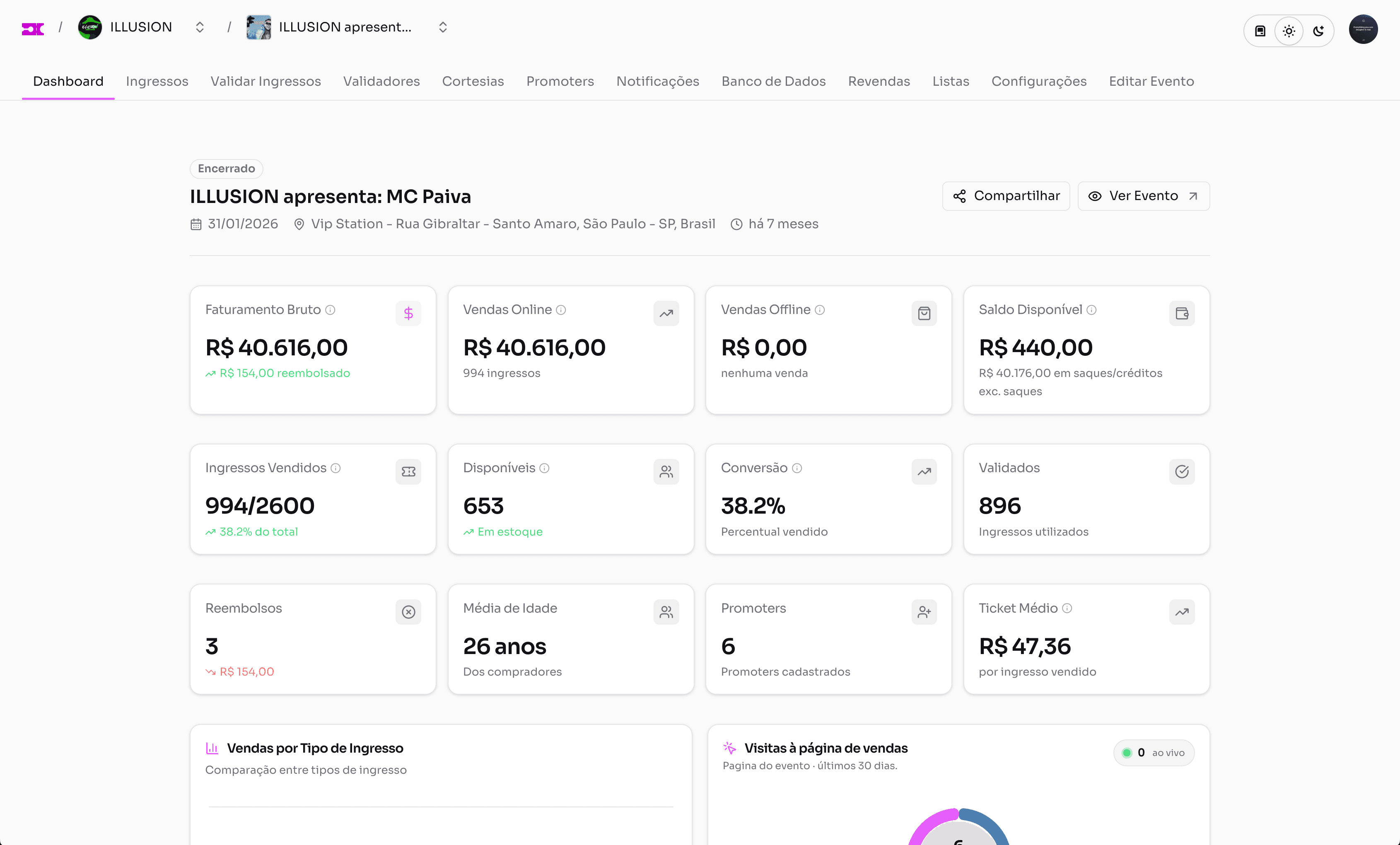Click the trend icon on Vendas Online card

[x=666, y=313]
